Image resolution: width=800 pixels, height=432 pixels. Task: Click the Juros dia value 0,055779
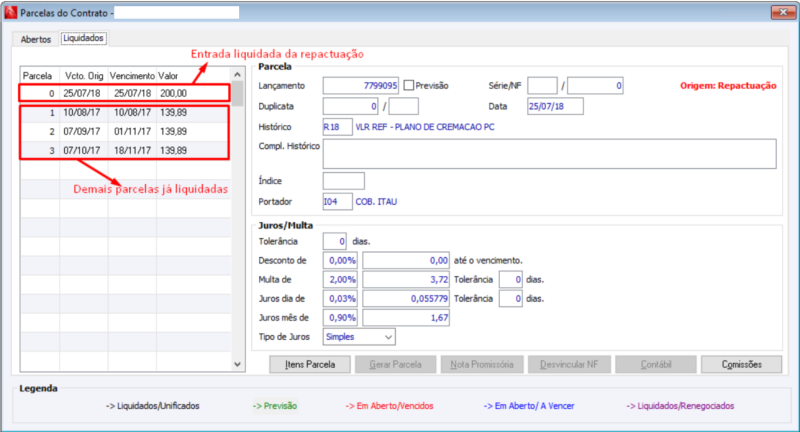coord(406,299)
